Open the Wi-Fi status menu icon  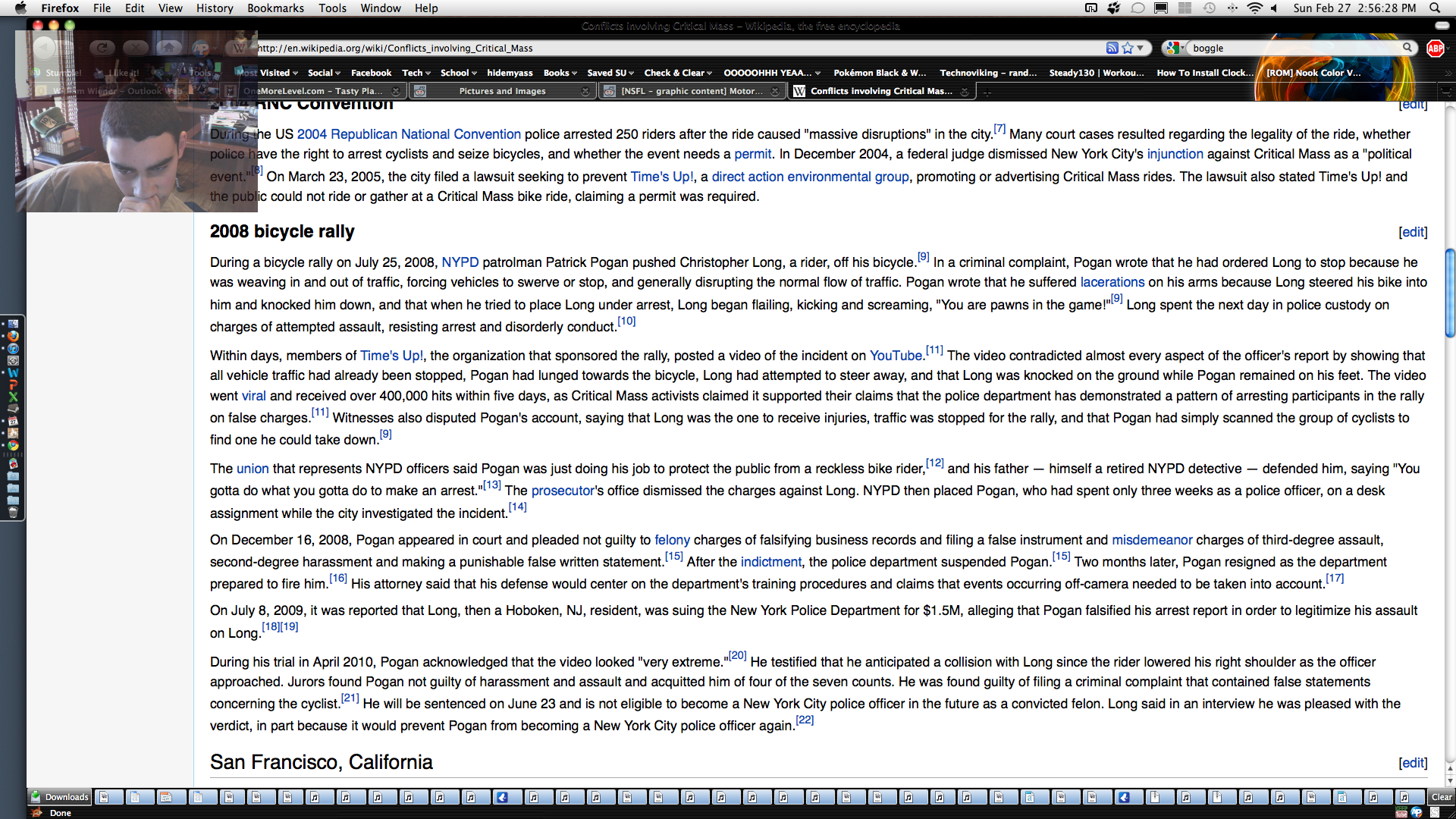1254,8
